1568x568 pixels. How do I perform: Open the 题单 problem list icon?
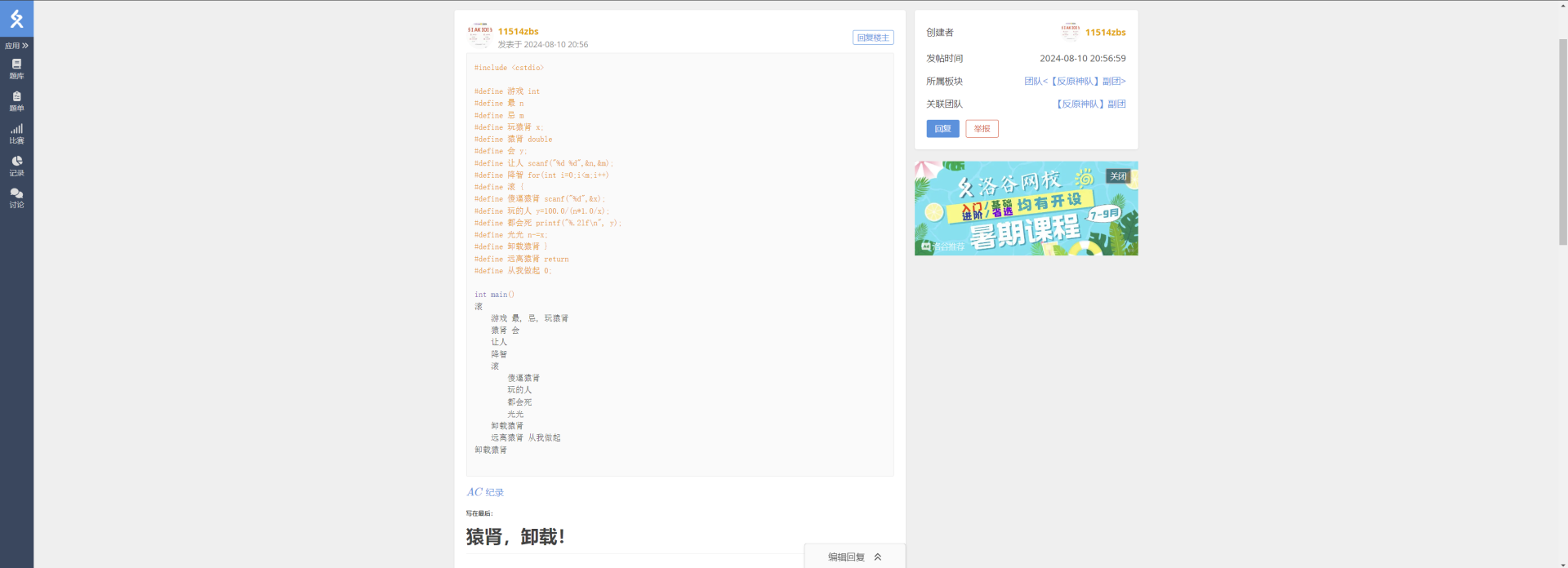click(16, 101)
